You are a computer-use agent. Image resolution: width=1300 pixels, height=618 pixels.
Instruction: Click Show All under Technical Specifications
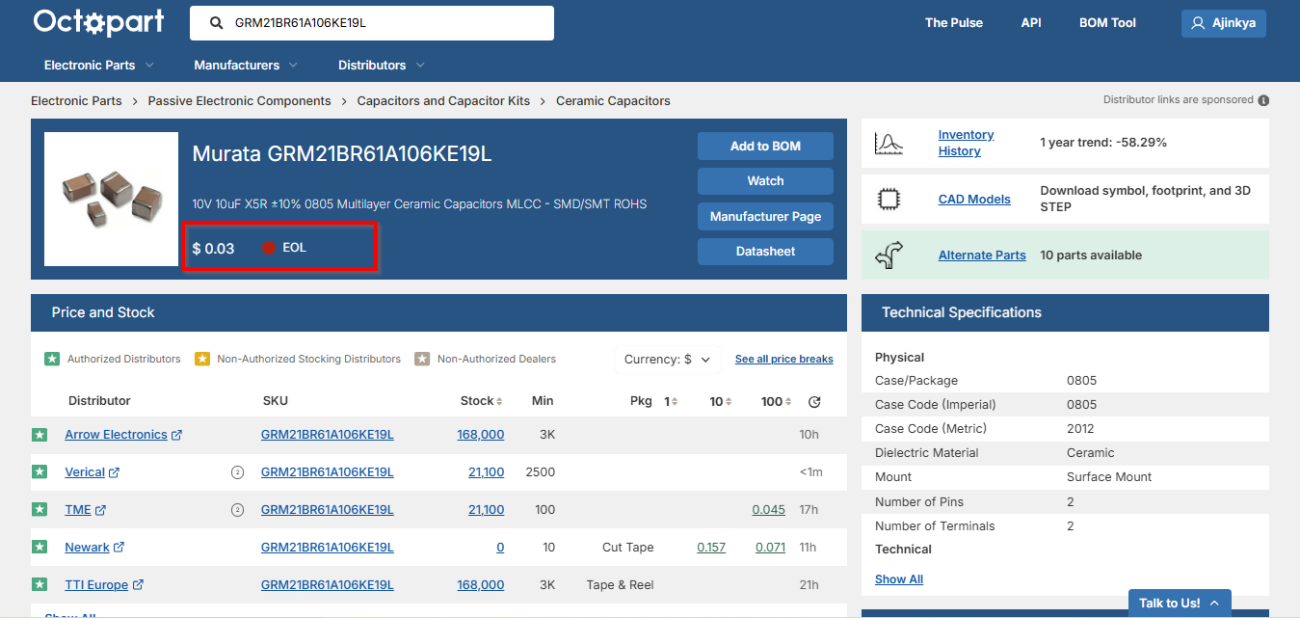(899, 579)
